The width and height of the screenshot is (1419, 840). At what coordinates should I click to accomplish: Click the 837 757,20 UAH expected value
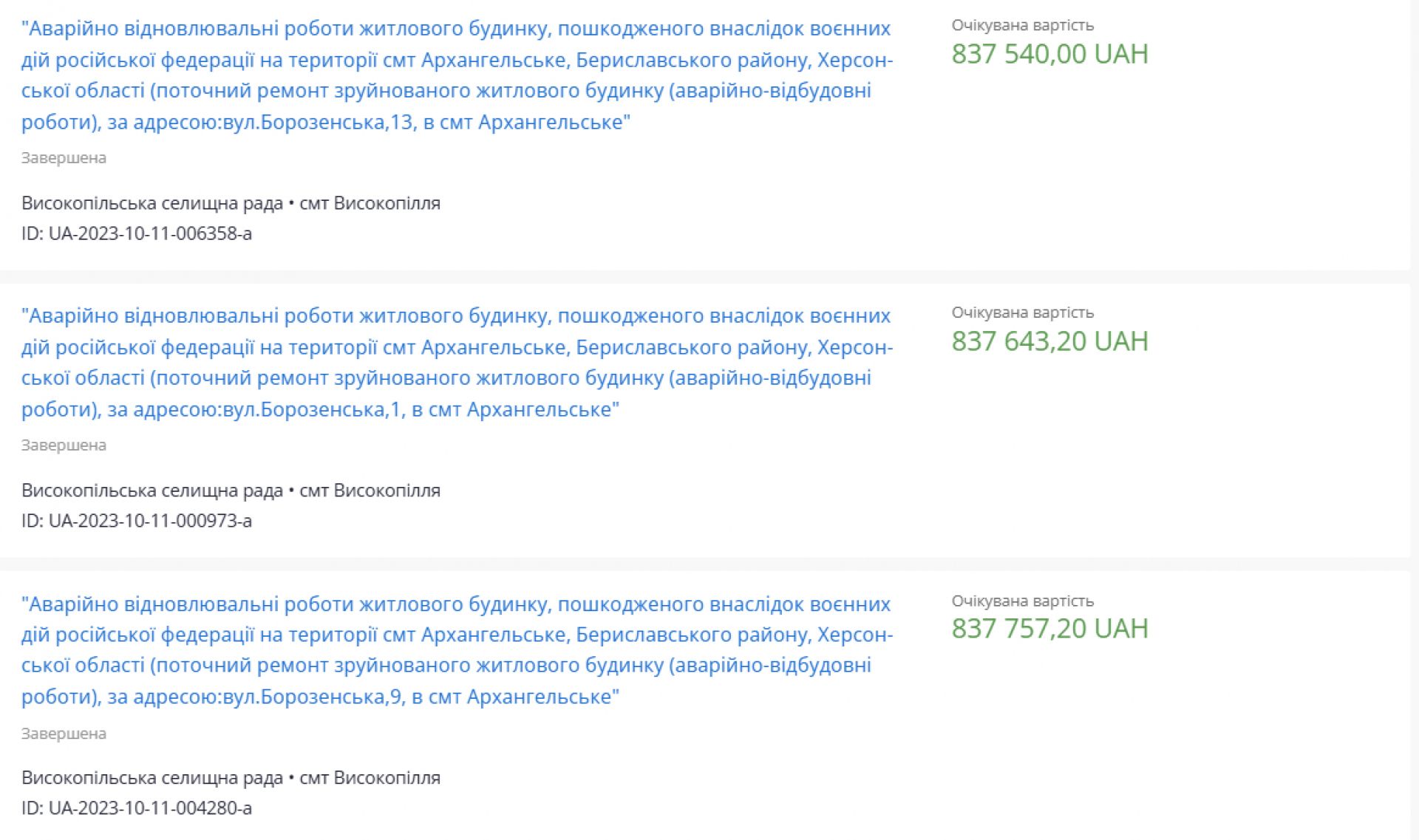[1049, 629]
